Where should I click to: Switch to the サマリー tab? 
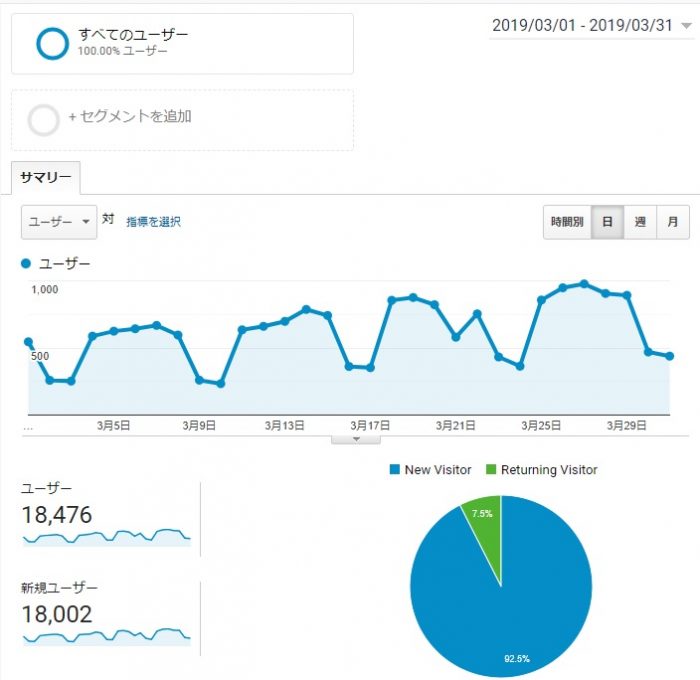(46, 177)
